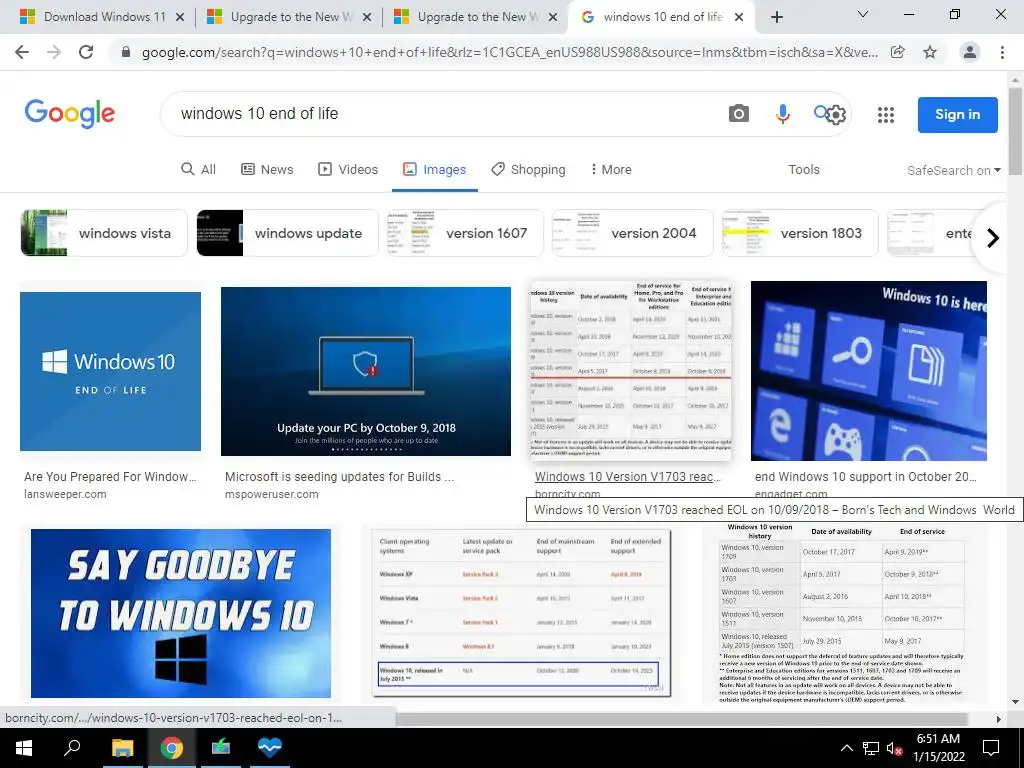This screenshot has height=768, width=1024.
Task: Bookmark this page with the star
Action: [x=930, y=52]
